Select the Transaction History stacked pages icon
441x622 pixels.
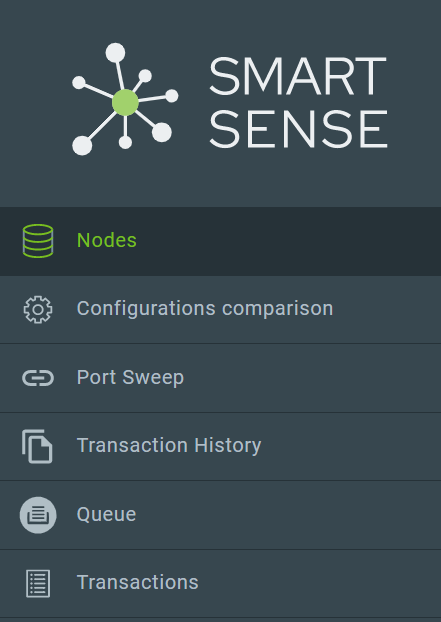37,446
